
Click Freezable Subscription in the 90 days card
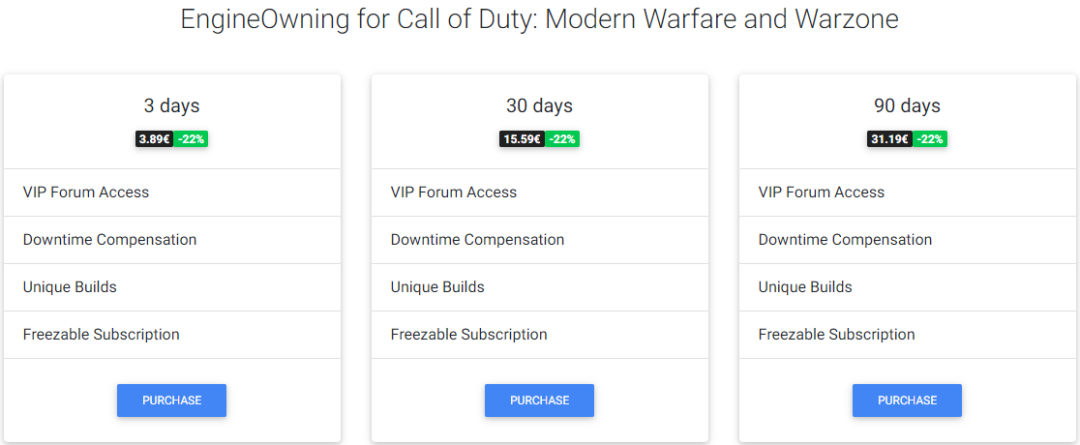click(836, 335)
